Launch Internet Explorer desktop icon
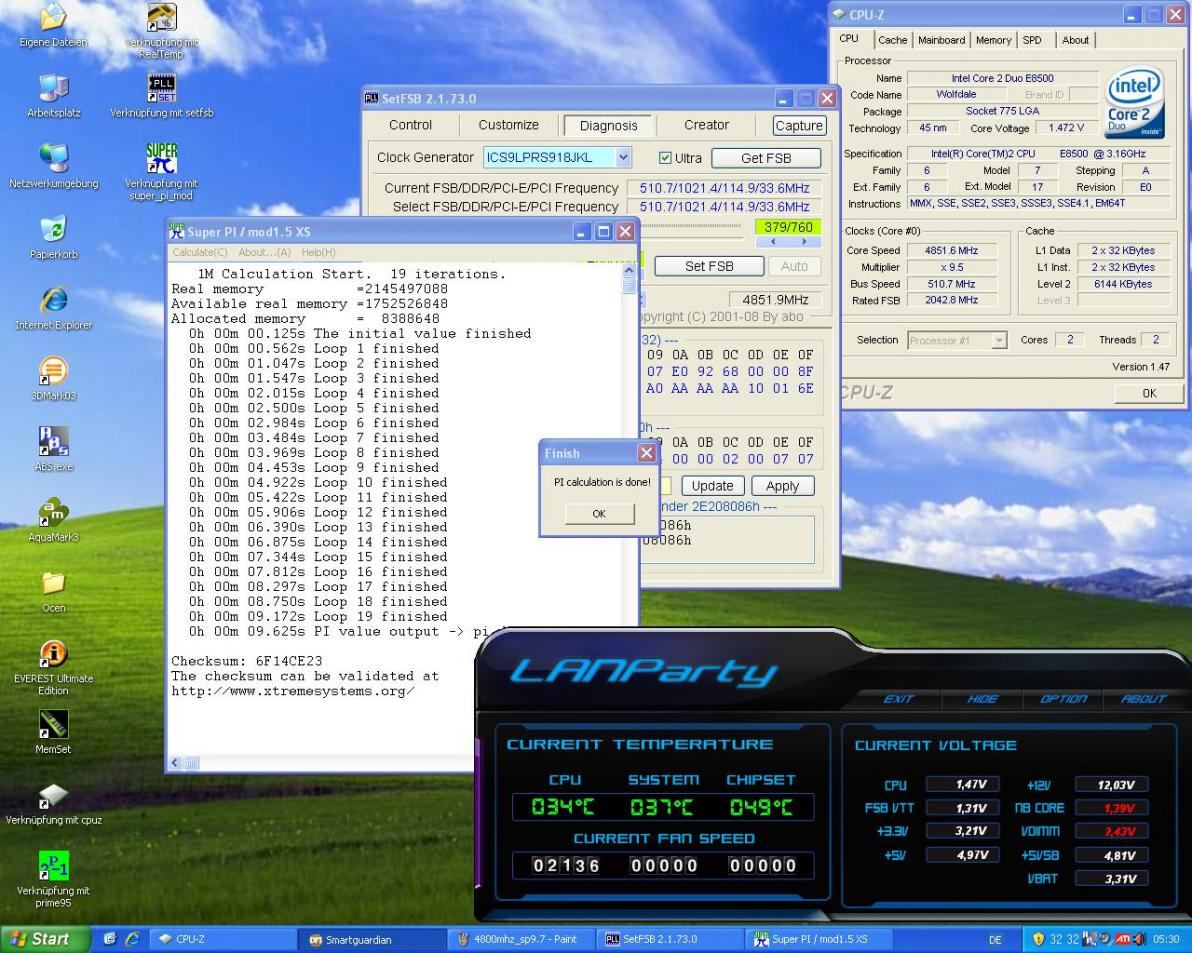The height and width of the screenshot is (953, 1192). 53,299
